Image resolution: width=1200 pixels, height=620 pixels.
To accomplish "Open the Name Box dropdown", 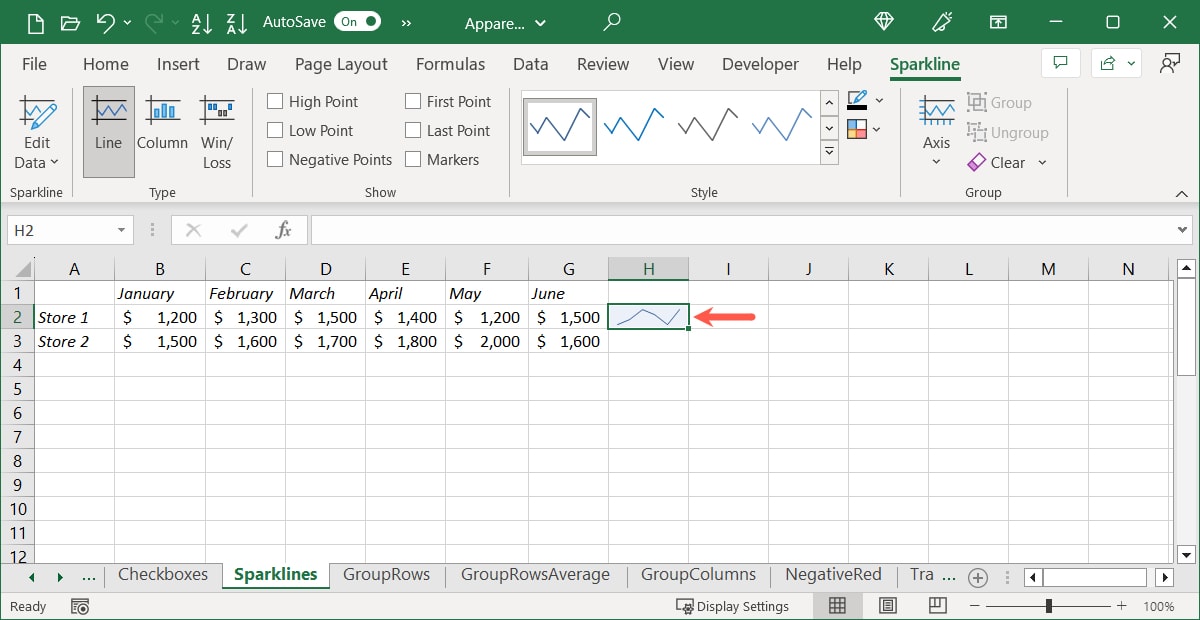I will tap(122, 229).
